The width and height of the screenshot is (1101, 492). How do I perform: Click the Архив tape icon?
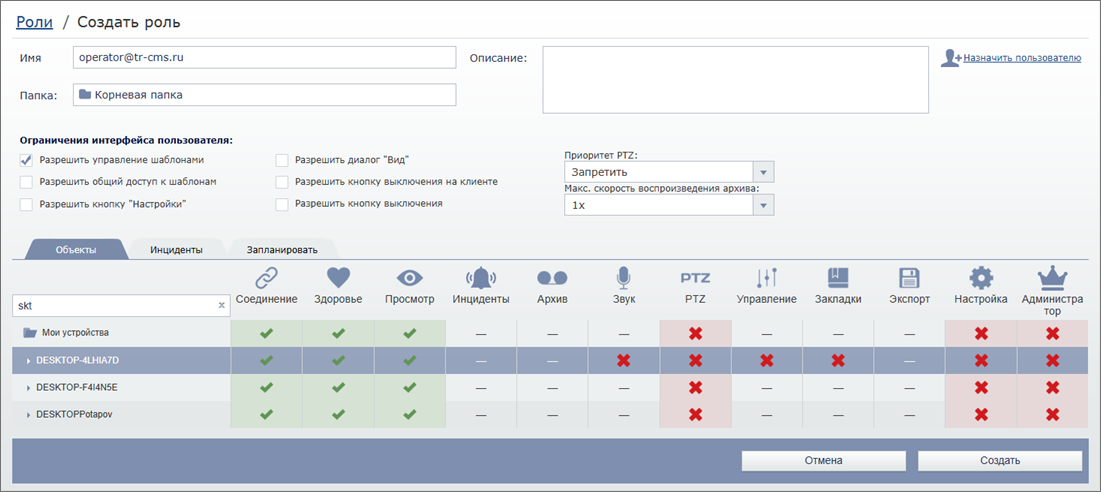[552, 277]
